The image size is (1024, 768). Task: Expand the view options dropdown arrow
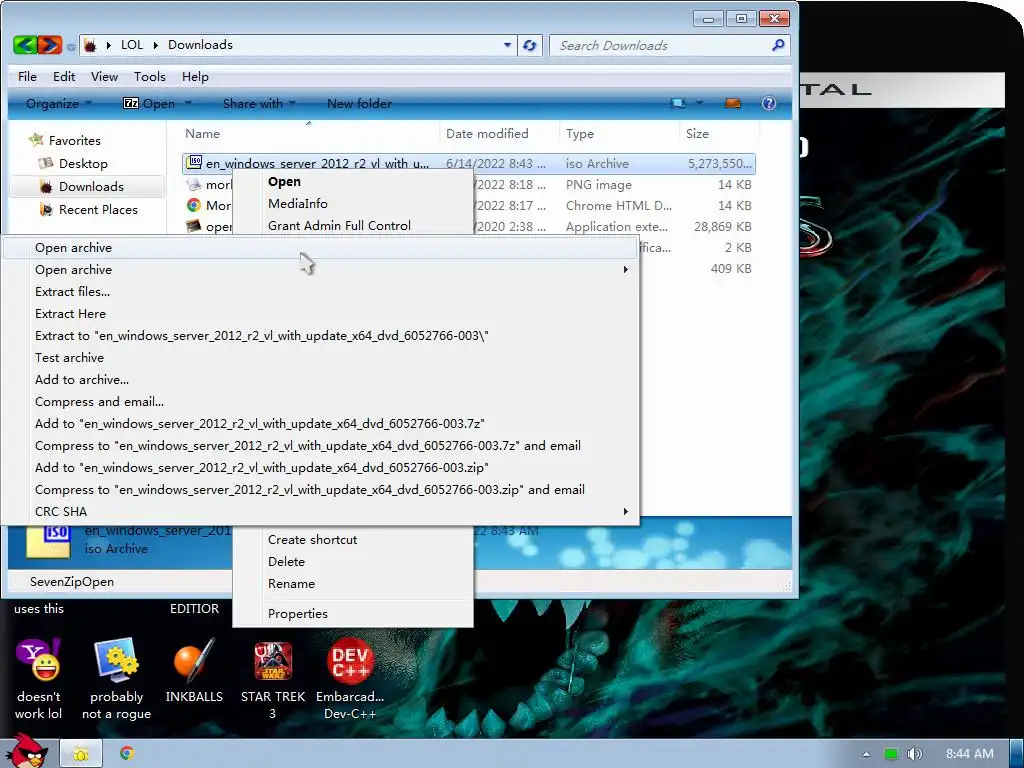pos(699,103)
